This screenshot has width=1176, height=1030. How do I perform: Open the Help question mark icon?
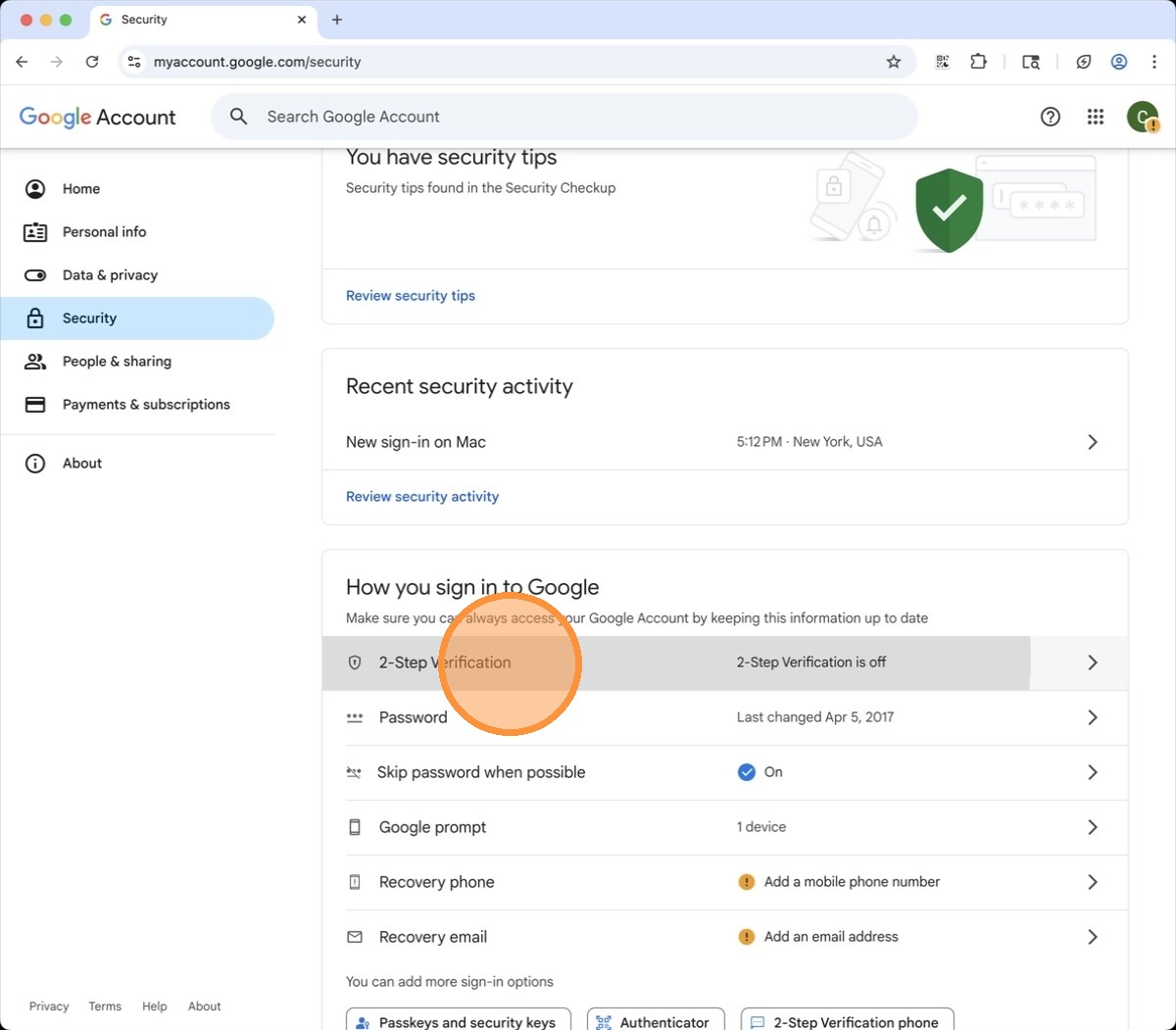[x=1051, y=117]
